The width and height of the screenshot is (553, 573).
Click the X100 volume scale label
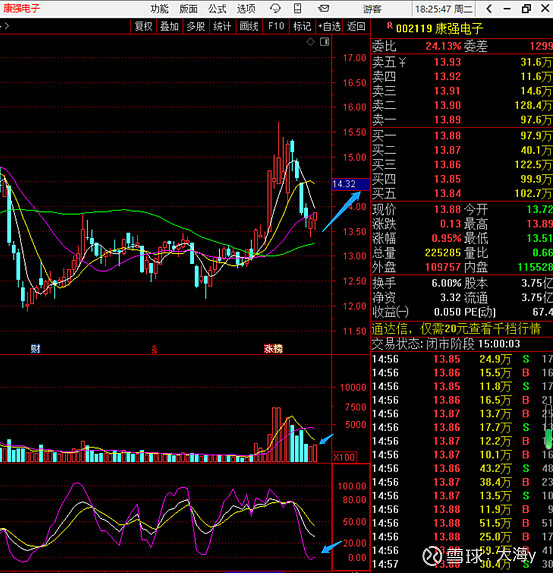point(344,458)
